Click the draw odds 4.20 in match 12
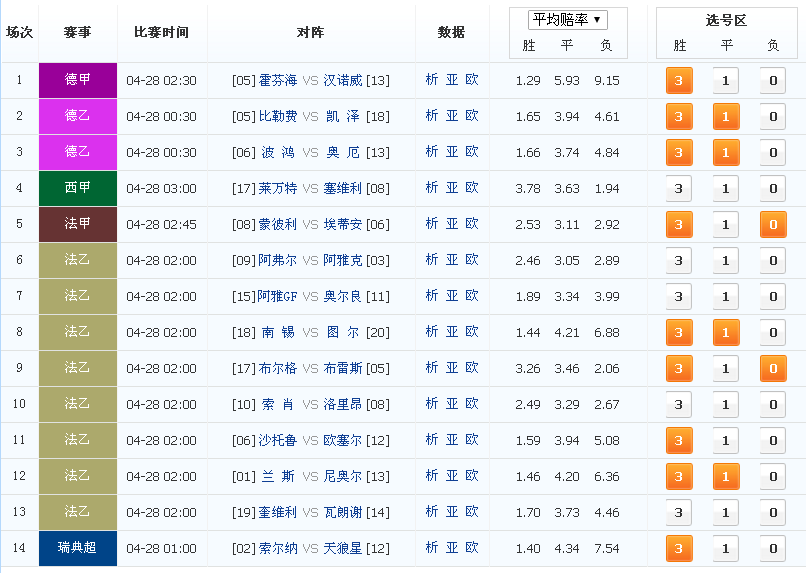This screenshot has height=573, width=806. click(x=567, y=476)
